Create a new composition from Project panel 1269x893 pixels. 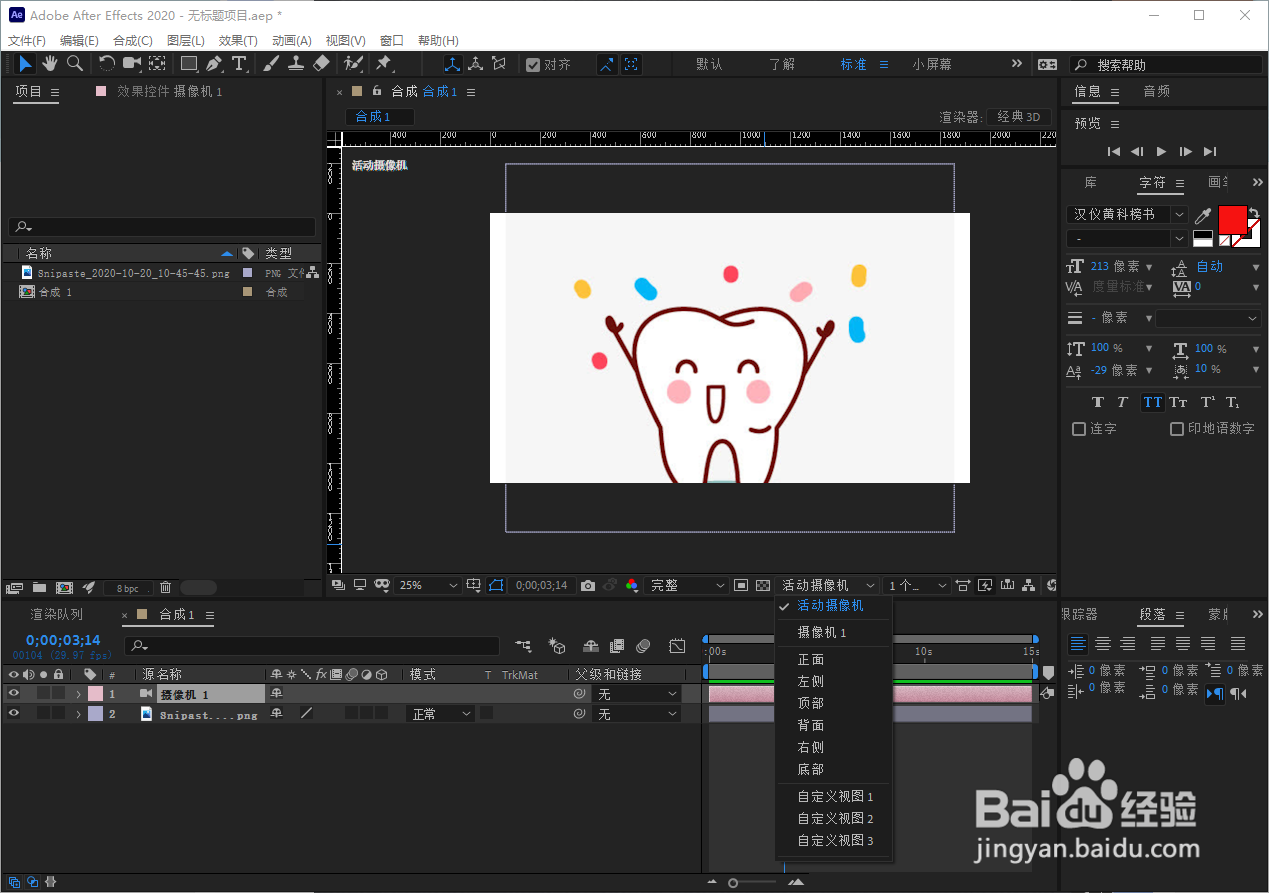click(x=64, y=587)
